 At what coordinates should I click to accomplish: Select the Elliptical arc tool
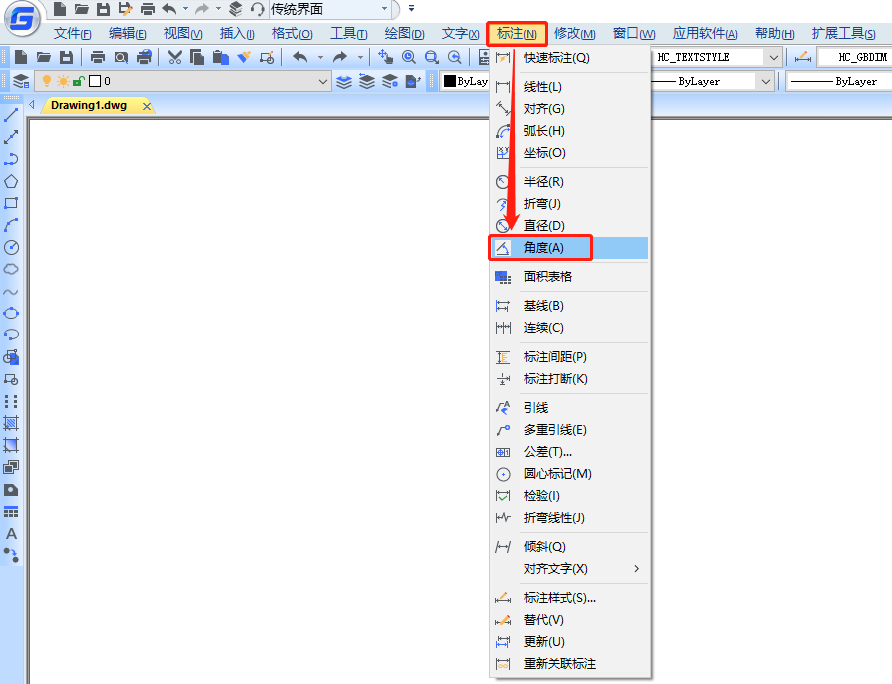(x=11, y=335)
